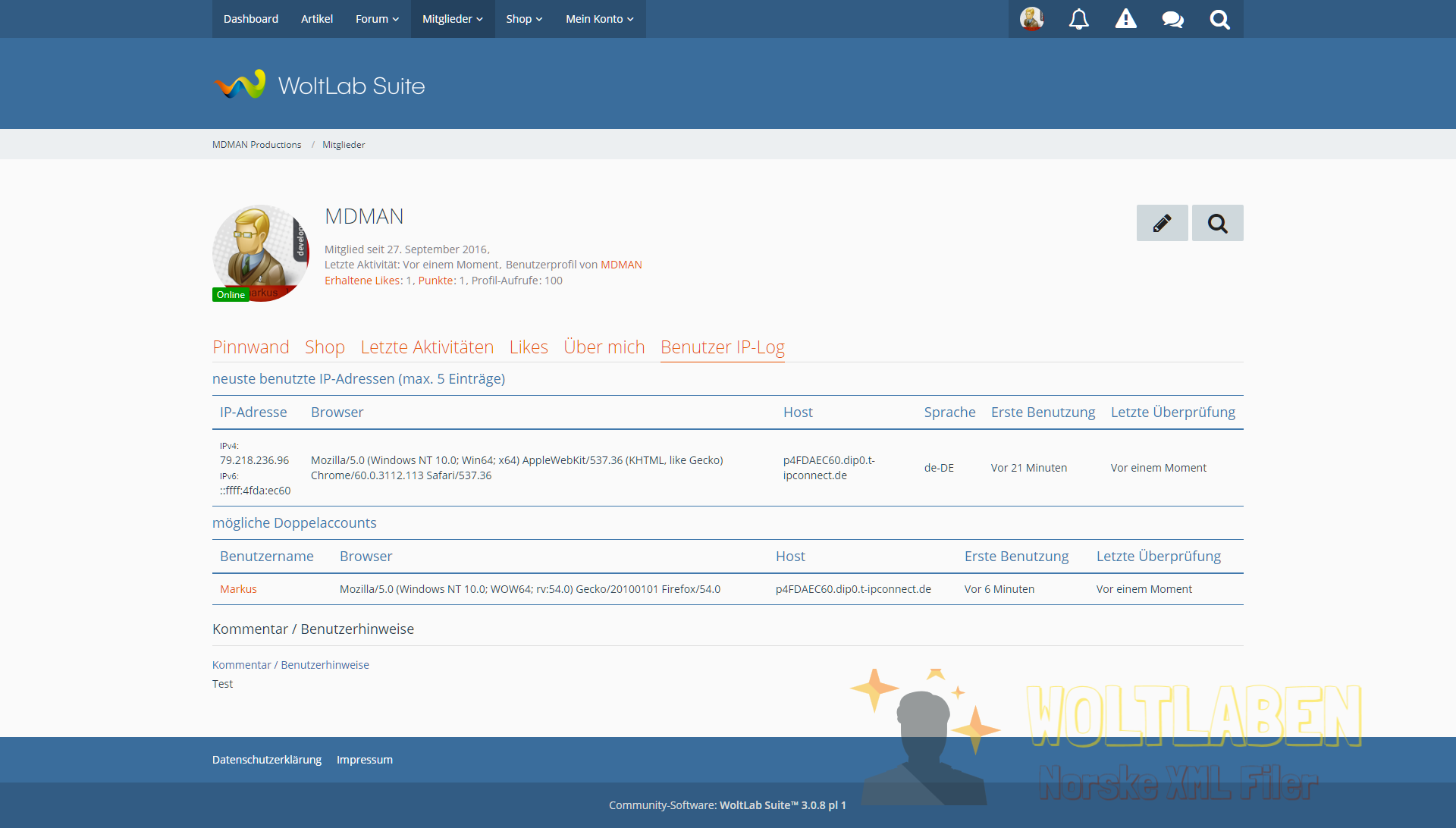1456x828 pixels.
Task: Open the Mein Konto dropdown menu
Action: tap(599, 19)
